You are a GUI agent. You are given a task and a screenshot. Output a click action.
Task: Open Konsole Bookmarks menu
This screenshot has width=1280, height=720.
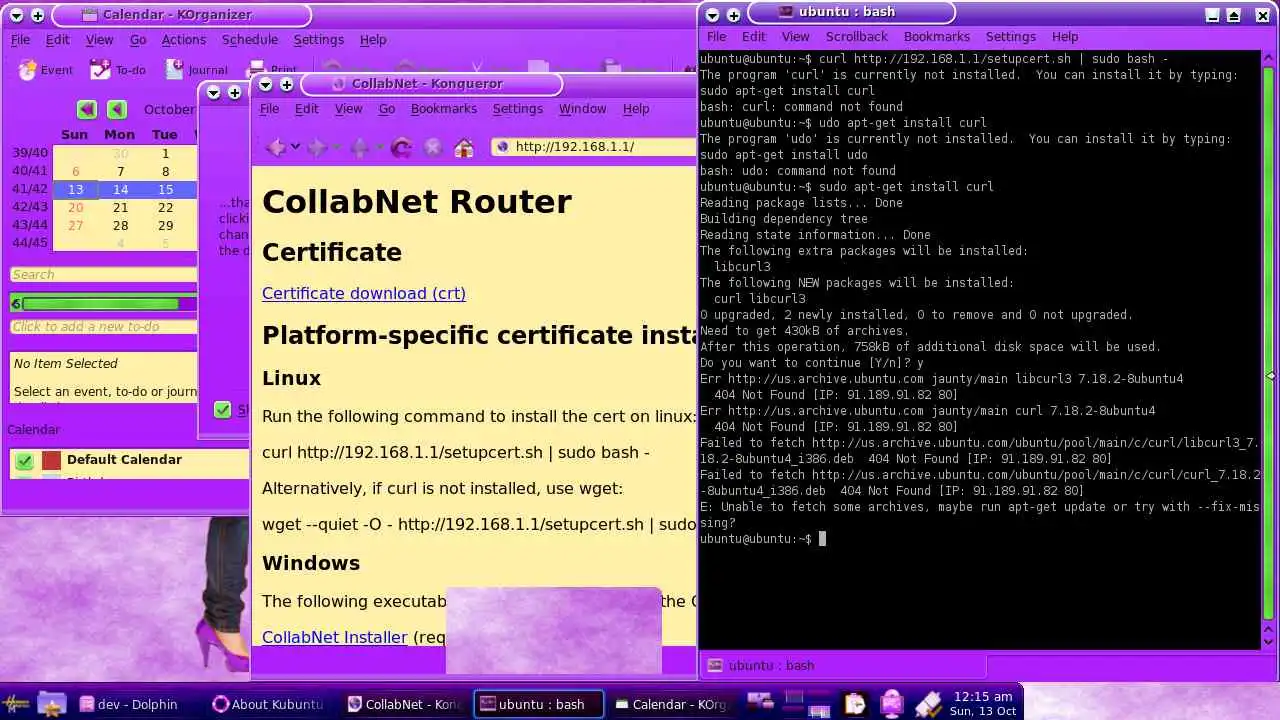pos(936,37)
